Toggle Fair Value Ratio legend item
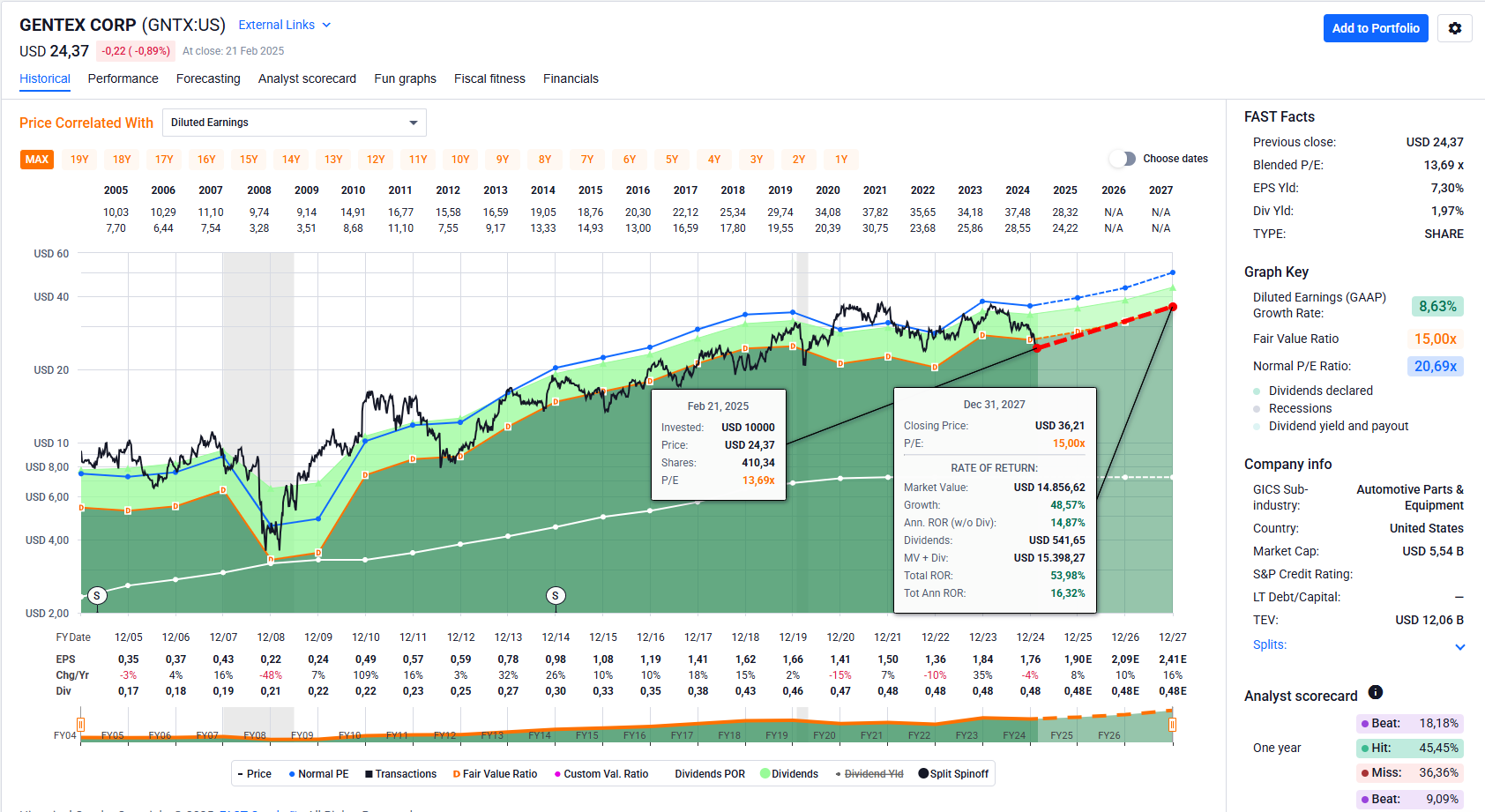The height and width of the screenshot is (812, 1485). tap(495, 774)
